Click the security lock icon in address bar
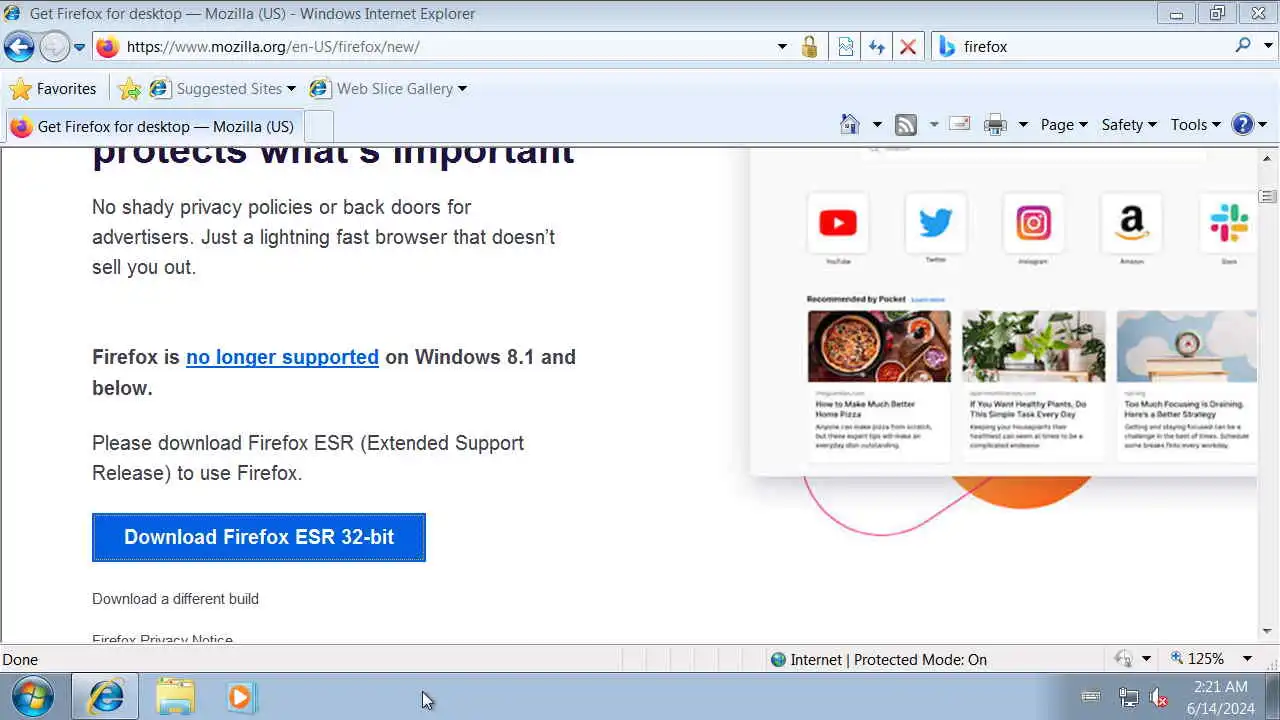The image size is (1280, 720). point(810,46)
